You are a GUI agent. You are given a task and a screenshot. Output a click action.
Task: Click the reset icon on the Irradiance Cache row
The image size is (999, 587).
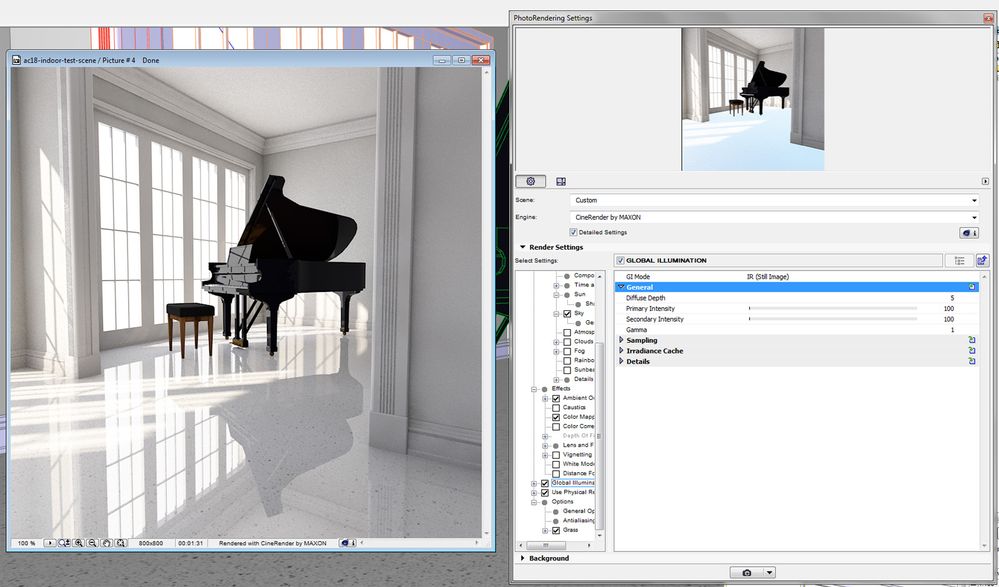[x=972, y=351]
